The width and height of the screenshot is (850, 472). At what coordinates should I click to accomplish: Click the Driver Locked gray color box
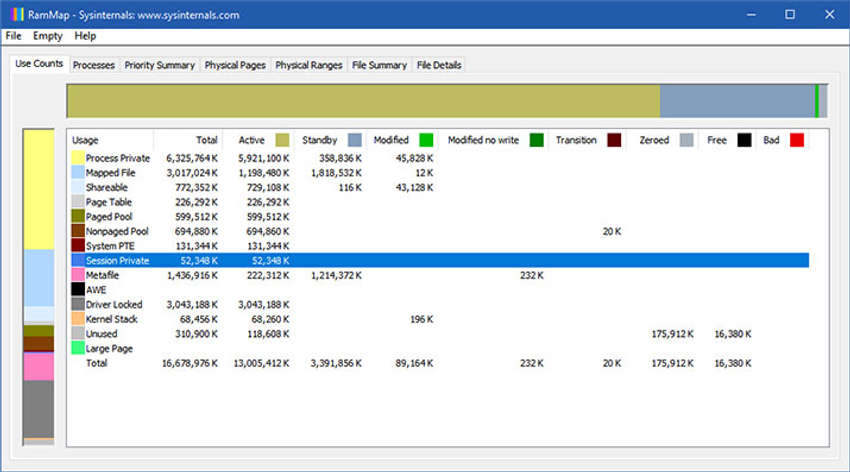tap(78, 305)
